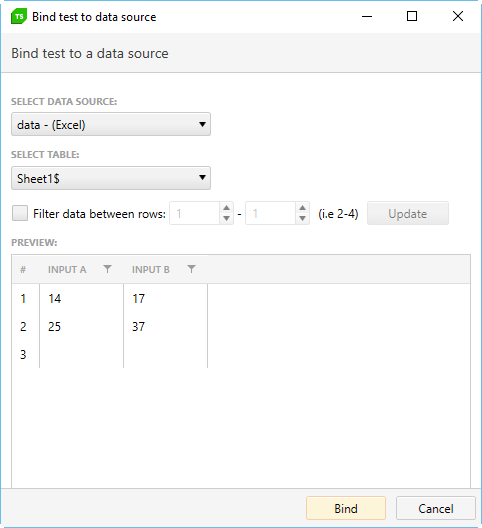Viewport: 482px width, 528px height.
Task: Increase the second row filter value
Action: [x=302, y=207]
